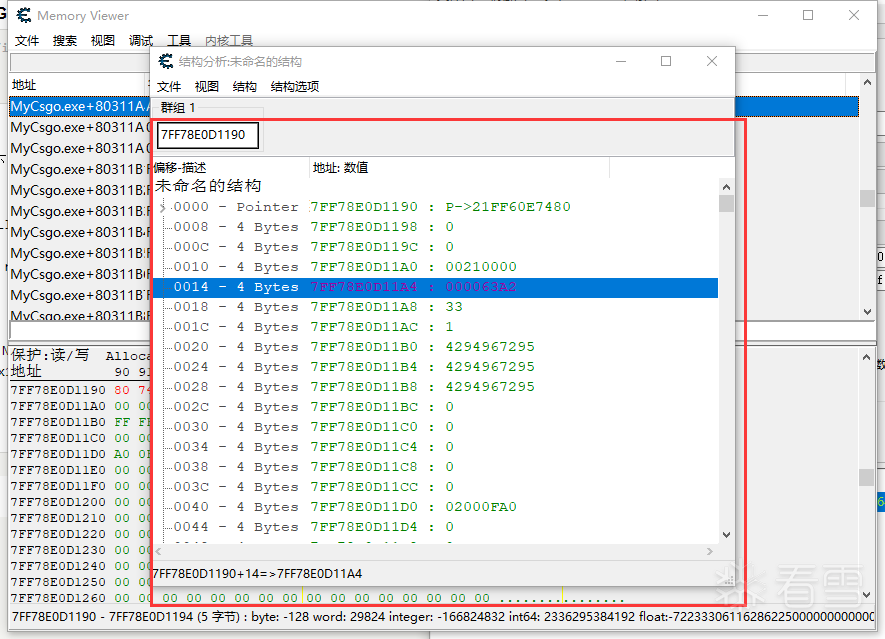Viewport: 885px width, 639px height.
Task: Maximize the Memory Viewer window
Action: point(808,15)
